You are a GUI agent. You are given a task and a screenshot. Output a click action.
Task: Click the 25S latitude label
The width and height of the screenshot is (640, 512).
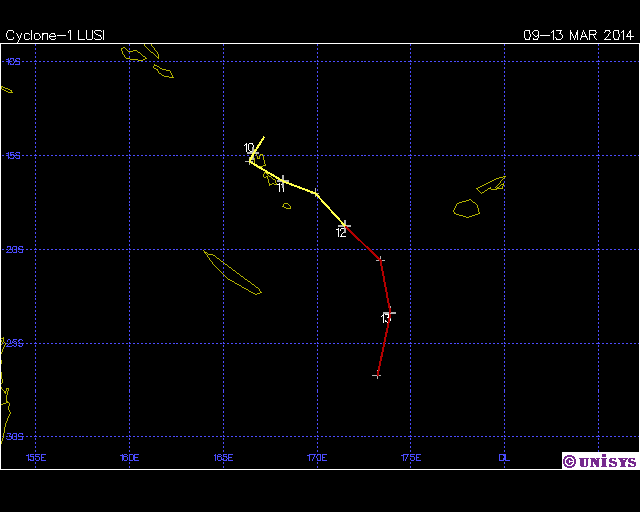14,343
